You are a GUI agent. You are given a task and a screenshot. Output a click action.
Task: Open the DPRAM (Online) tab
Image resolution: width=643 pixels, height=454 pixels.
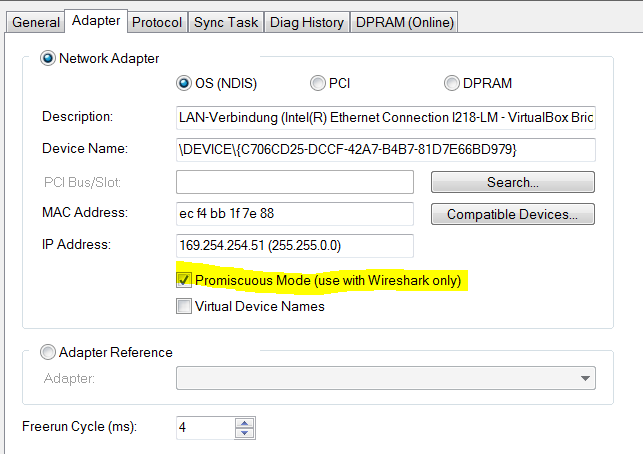click(x=404, y=22)
